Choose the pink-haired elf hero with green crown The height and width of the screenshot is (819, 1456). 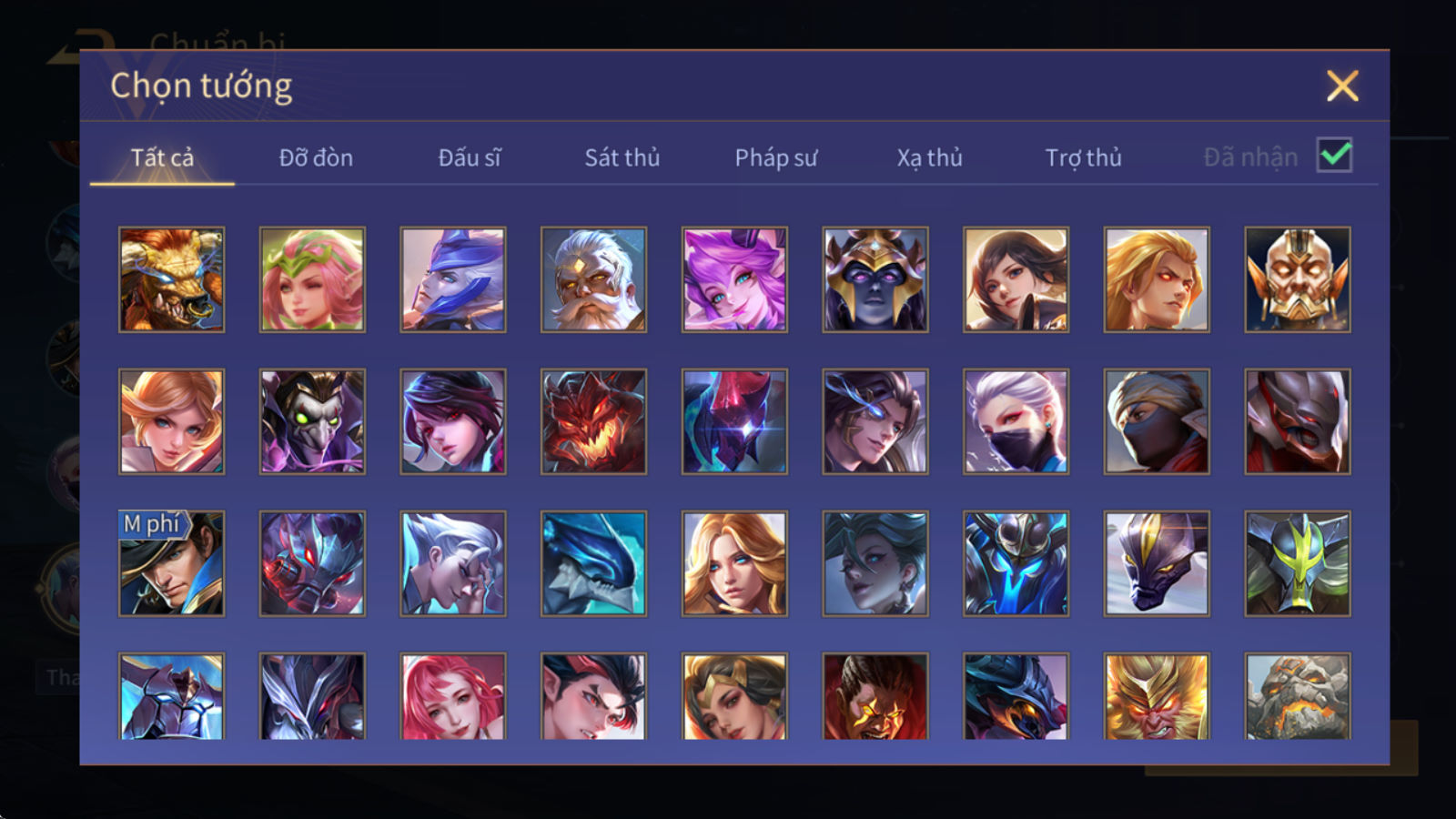(312, 279)
